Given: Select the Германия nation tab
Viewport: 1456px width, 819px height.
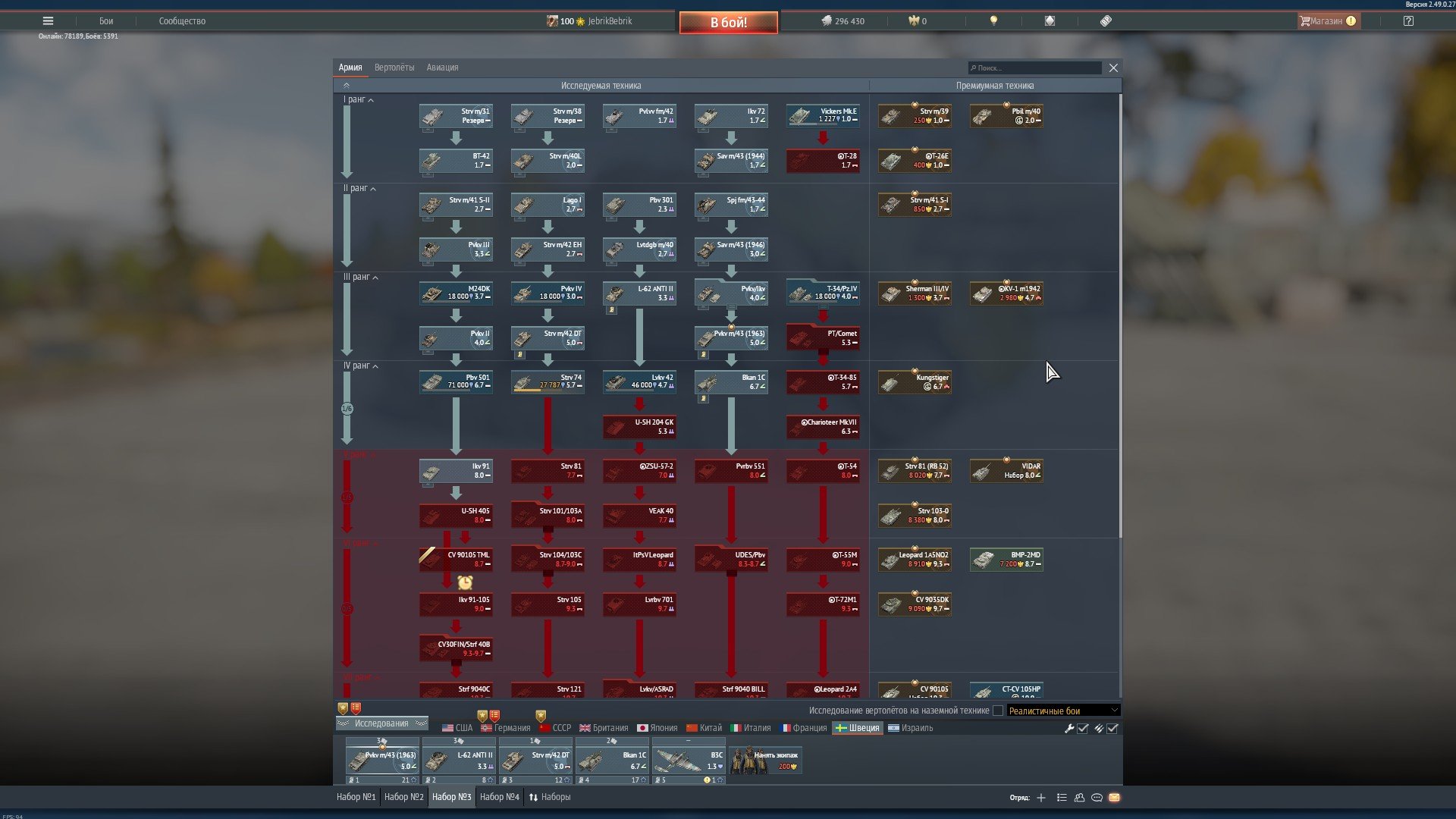Looking at the screenshot, I should coord(506,728).
